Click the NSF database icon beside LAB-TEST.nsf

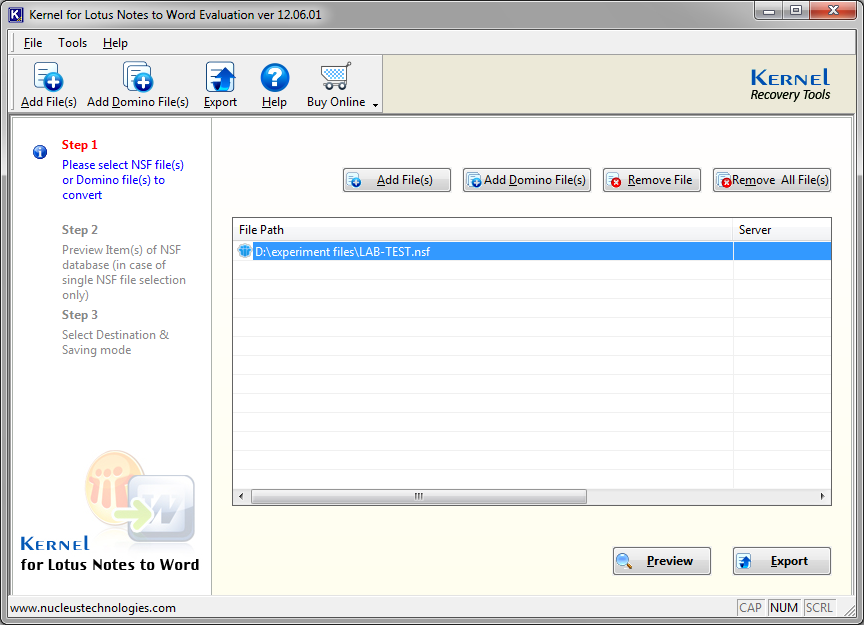tap(244, 251)
